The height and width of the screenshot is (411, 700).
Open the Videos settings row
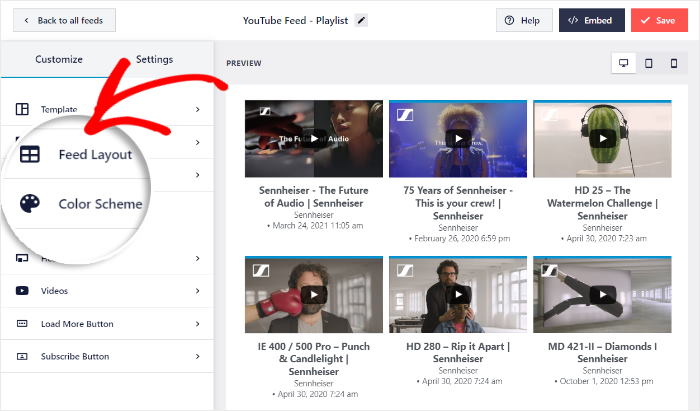click(x=107, y=291)
